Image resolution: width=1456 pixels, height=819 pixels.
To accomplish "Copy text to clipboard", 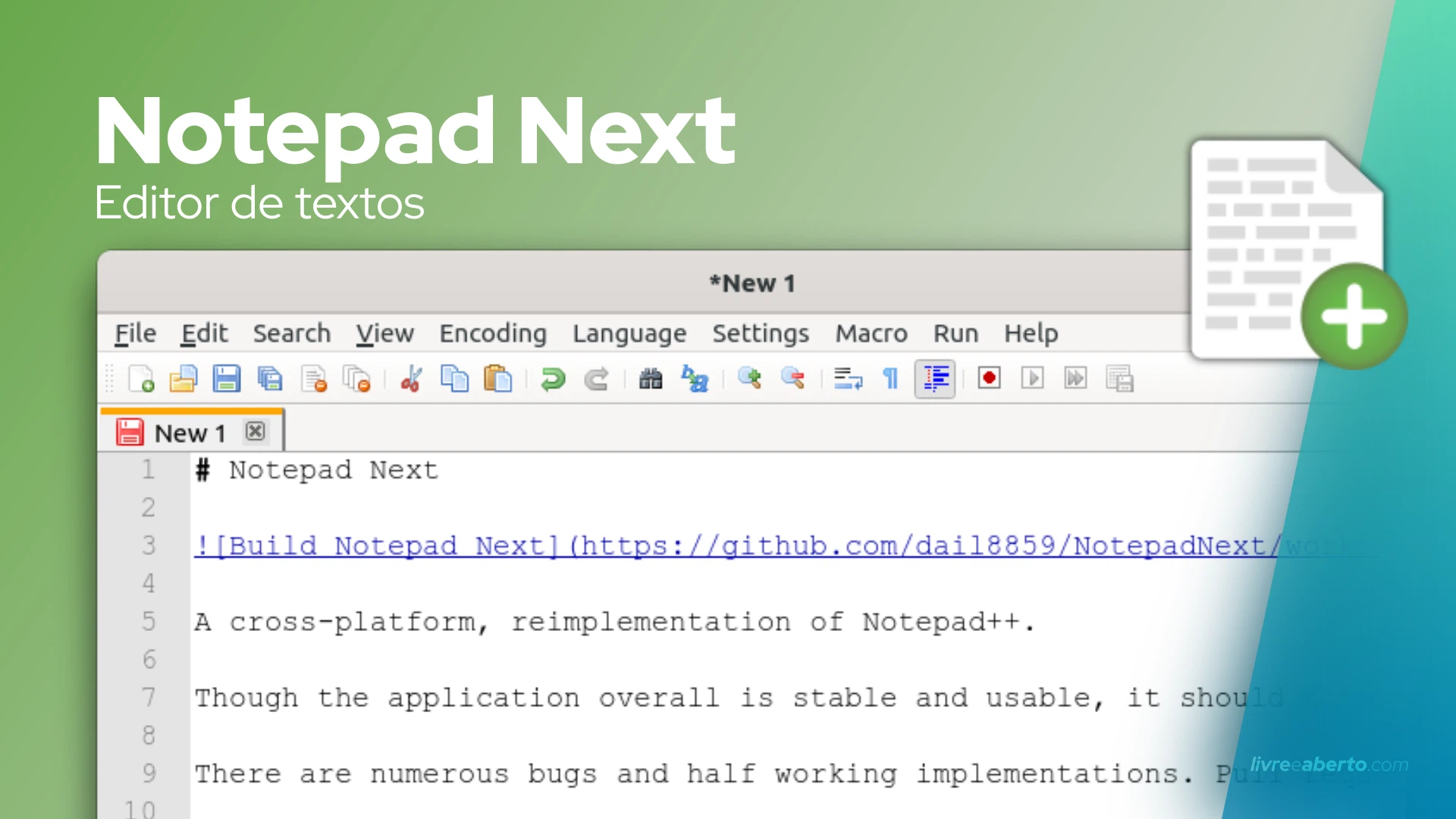I will (x=455, y=379).
